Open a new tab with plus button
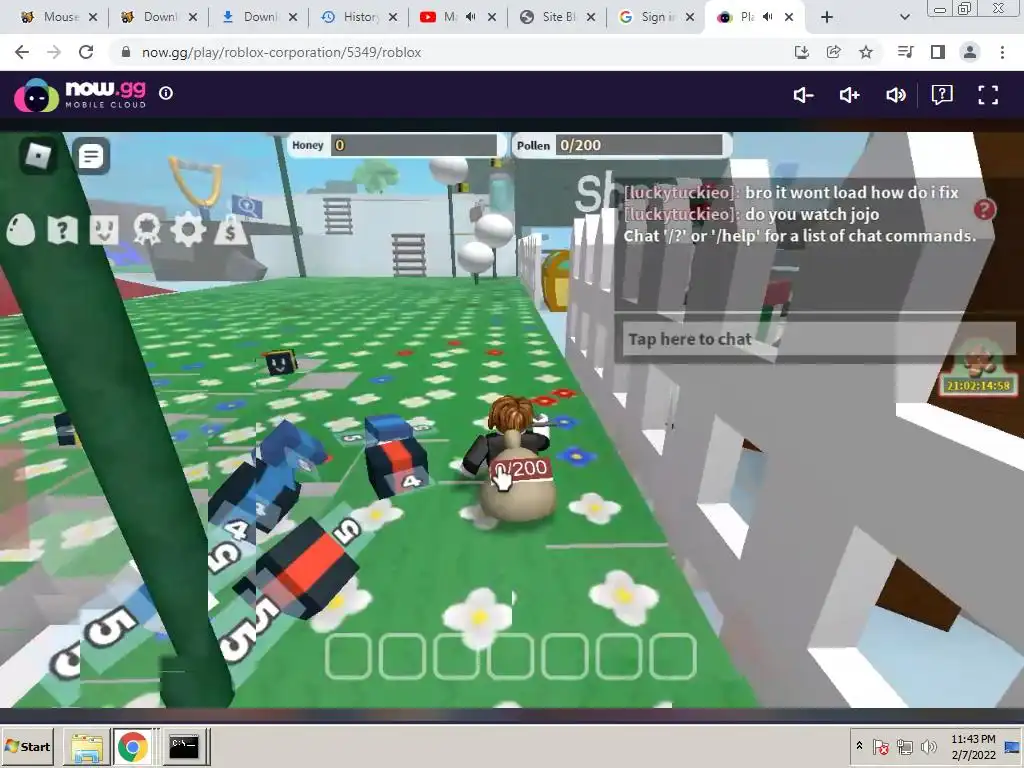This screenshot has width=1024, height=768. click(827, 17)
